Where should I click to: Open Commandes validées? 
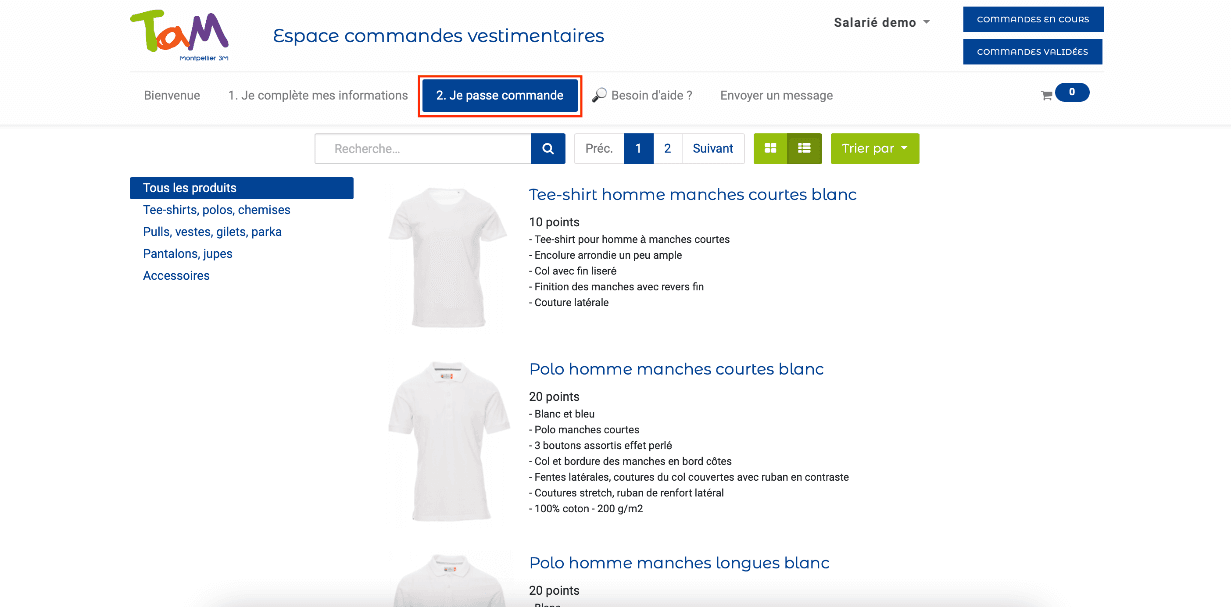tap(1032, 51)
